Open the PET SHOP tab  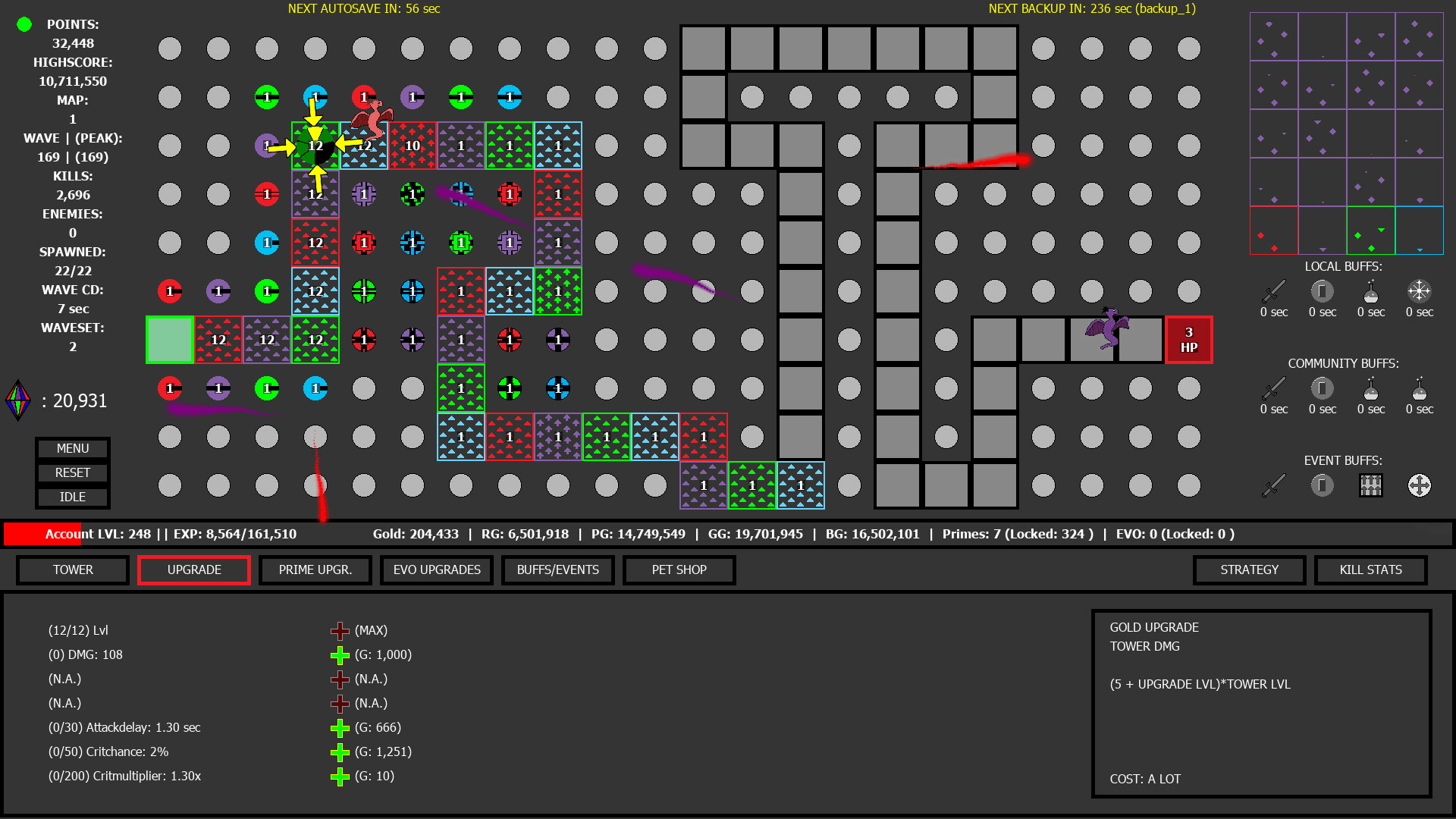coord(679,570)
